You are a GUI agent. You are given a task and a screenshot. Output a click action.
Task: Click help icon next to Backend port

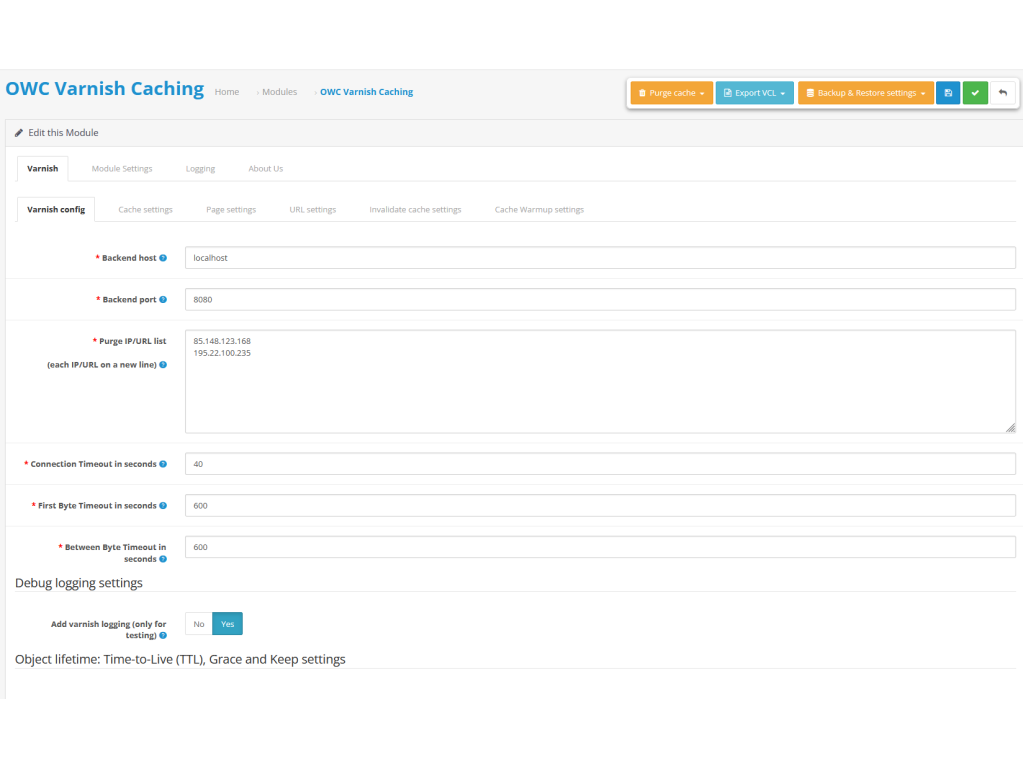tap(163, 300)
